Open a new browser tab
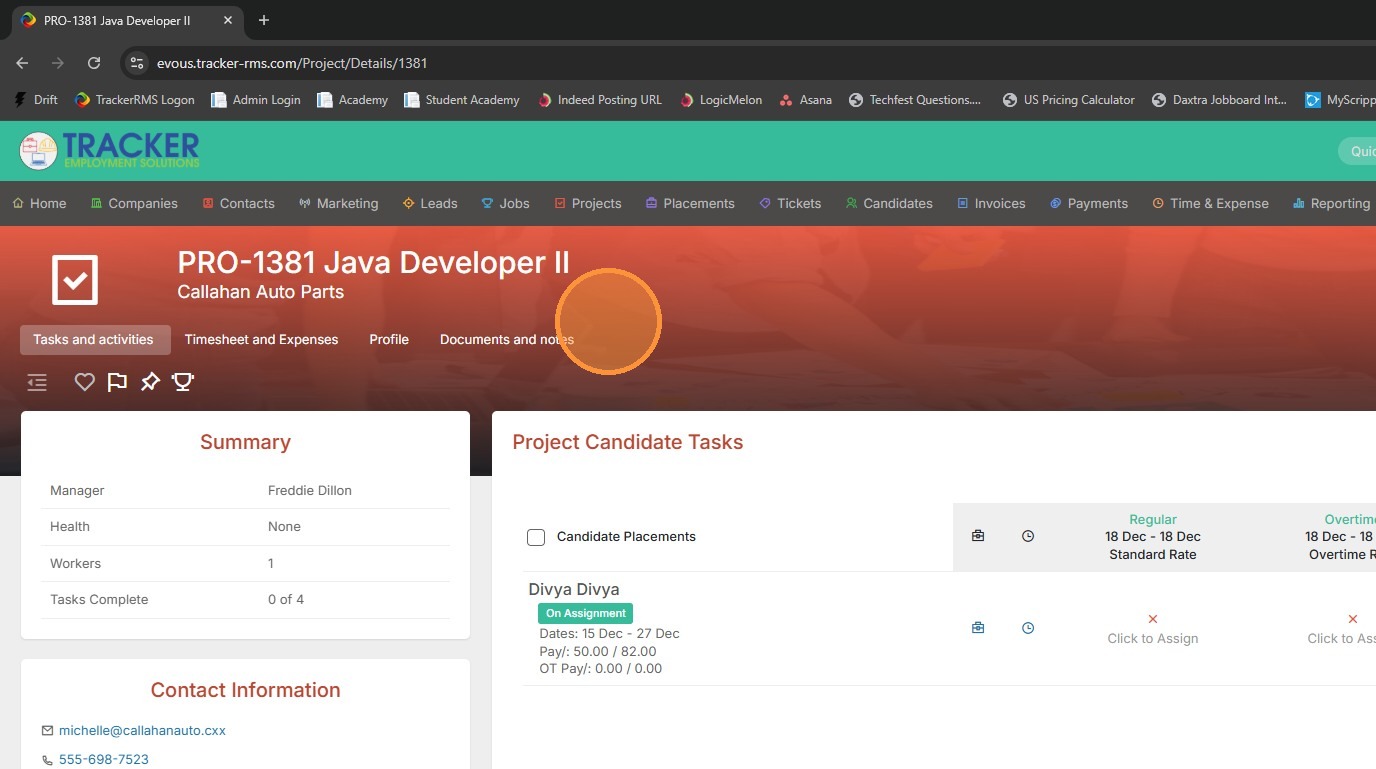This screenshot has height=769, width=1376. coord(264,20)
